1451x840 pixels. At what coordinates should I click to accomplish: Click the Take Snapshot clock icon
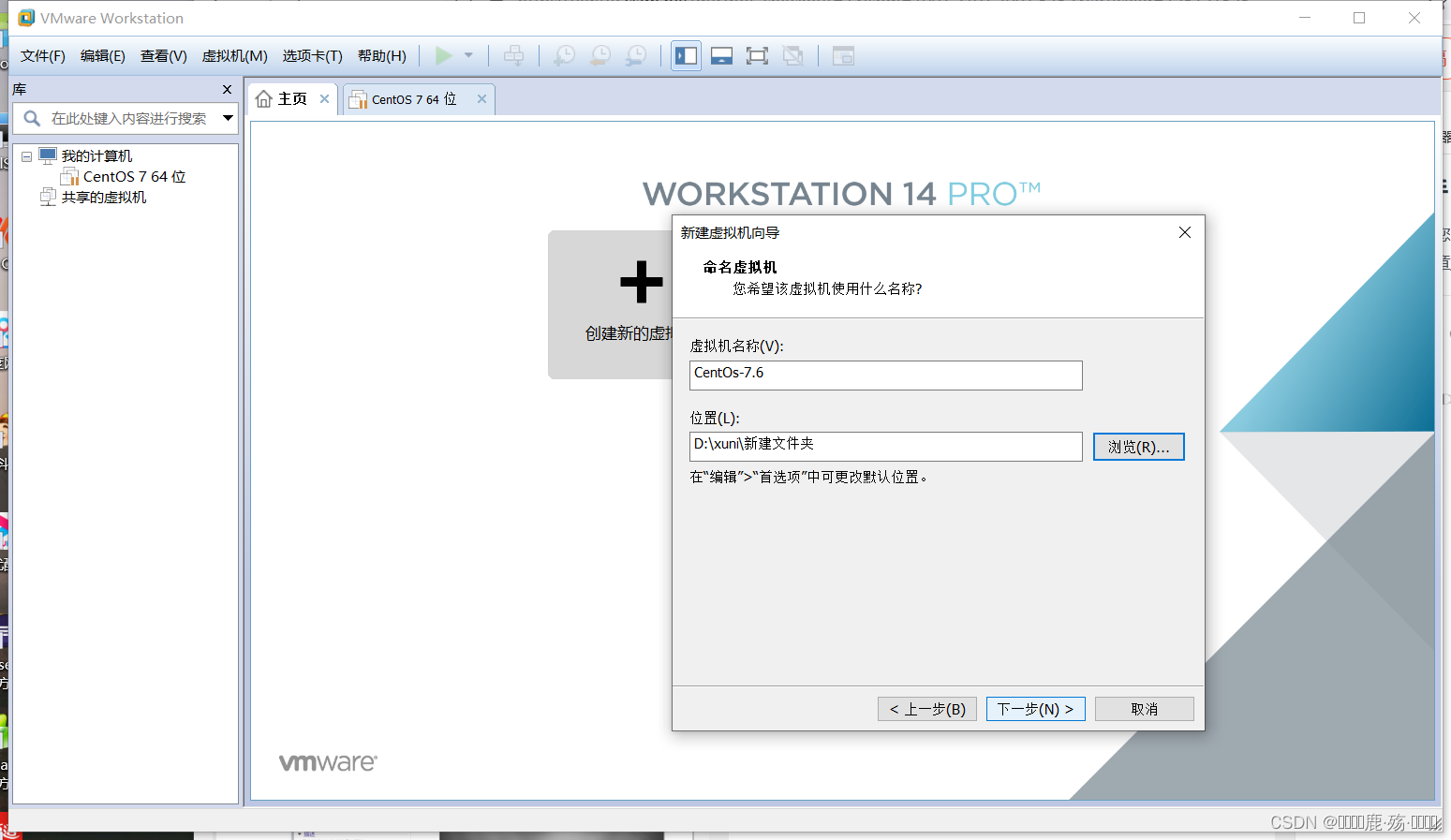tap(564, 56)
